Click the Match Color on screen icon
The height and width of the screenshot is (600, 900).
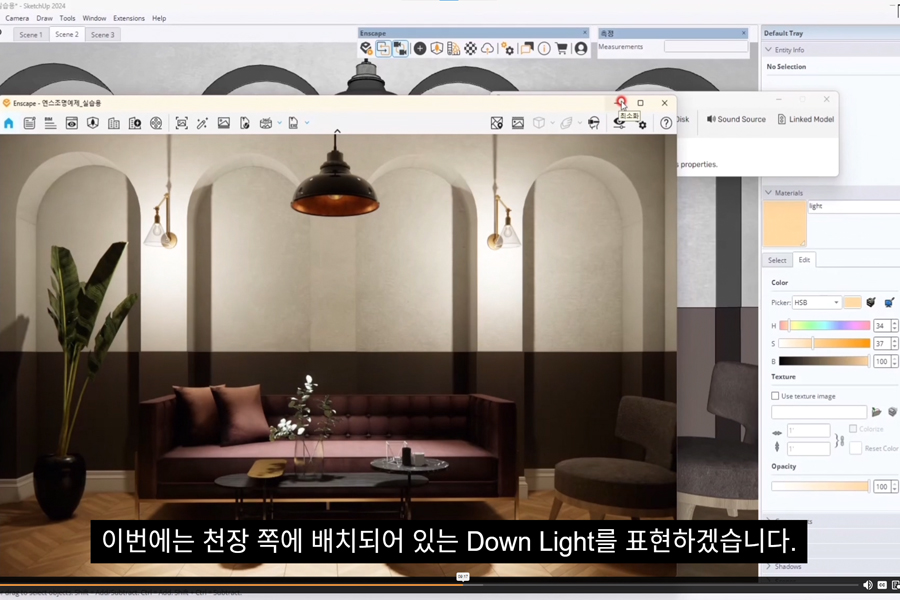click(x=889, y=303)
